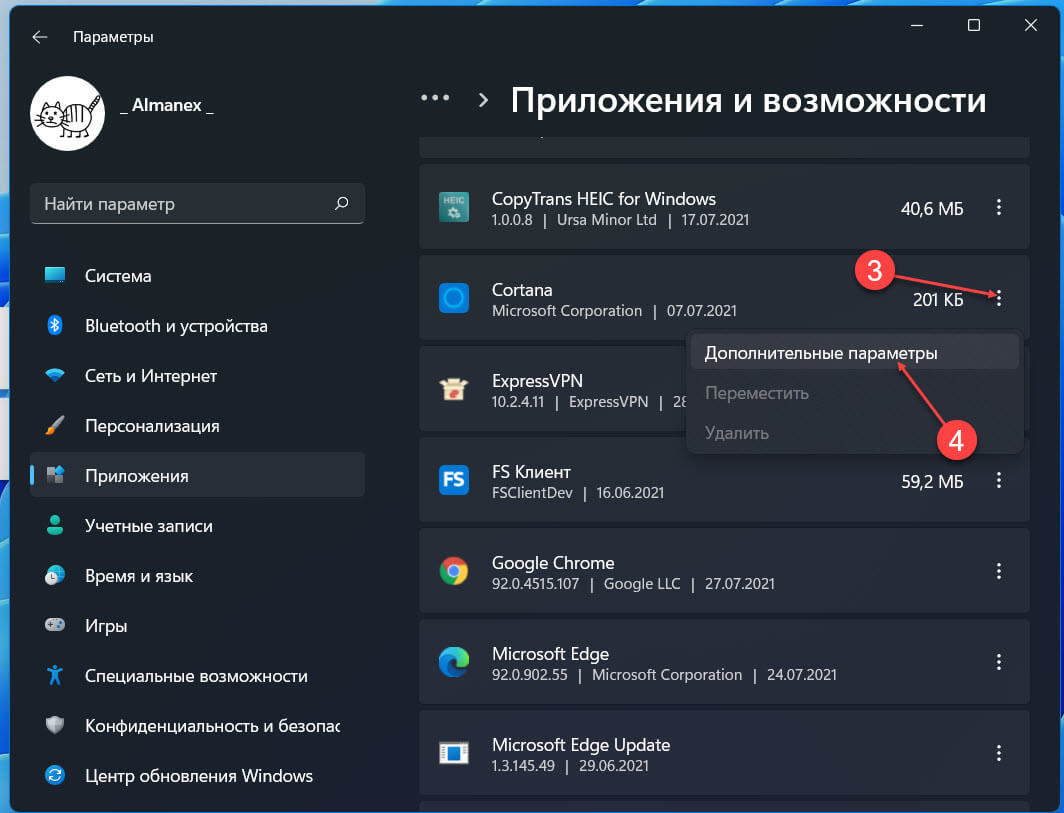Click the breadcrumb chevron arrow
1064x813 pixels.
click(483, 100)
